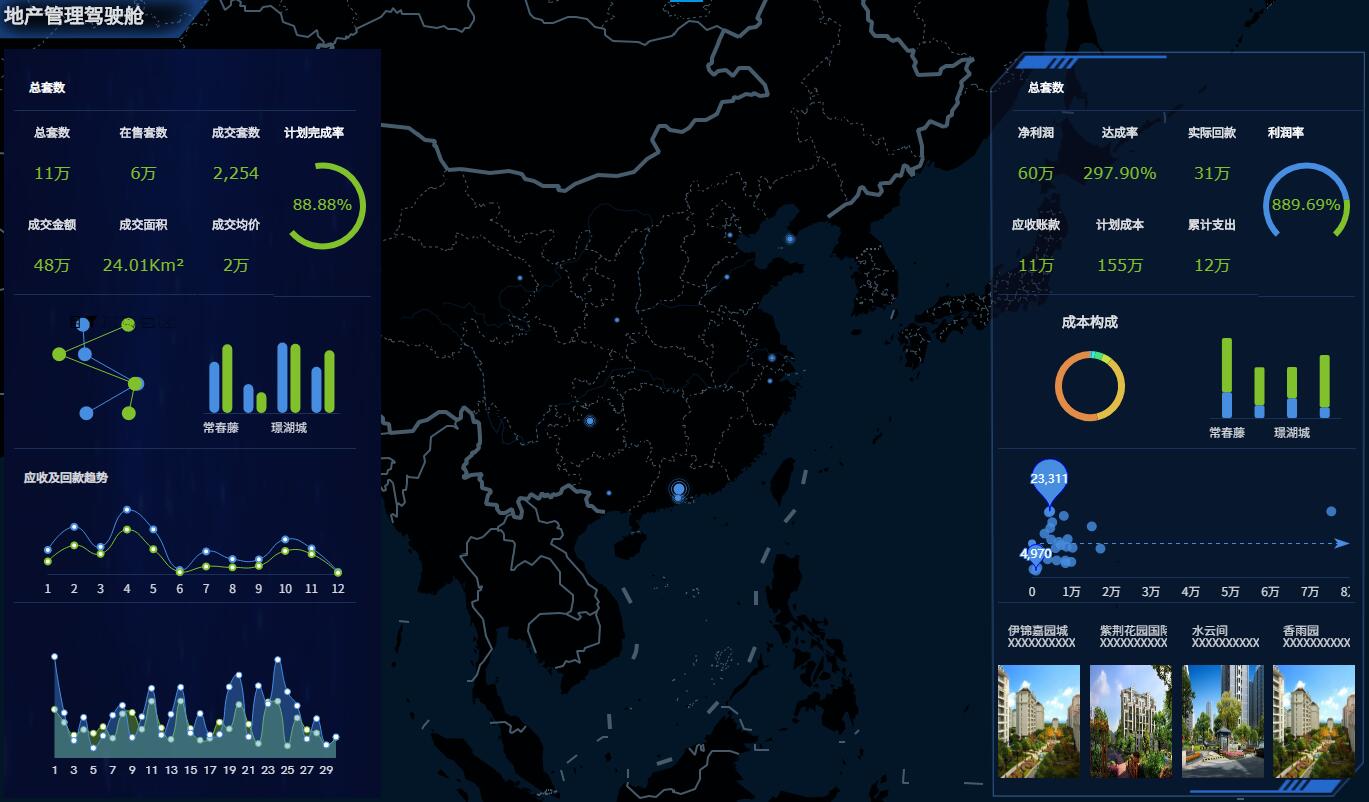Open the 紫荆花园国际 property photo

click(1131, 721)
